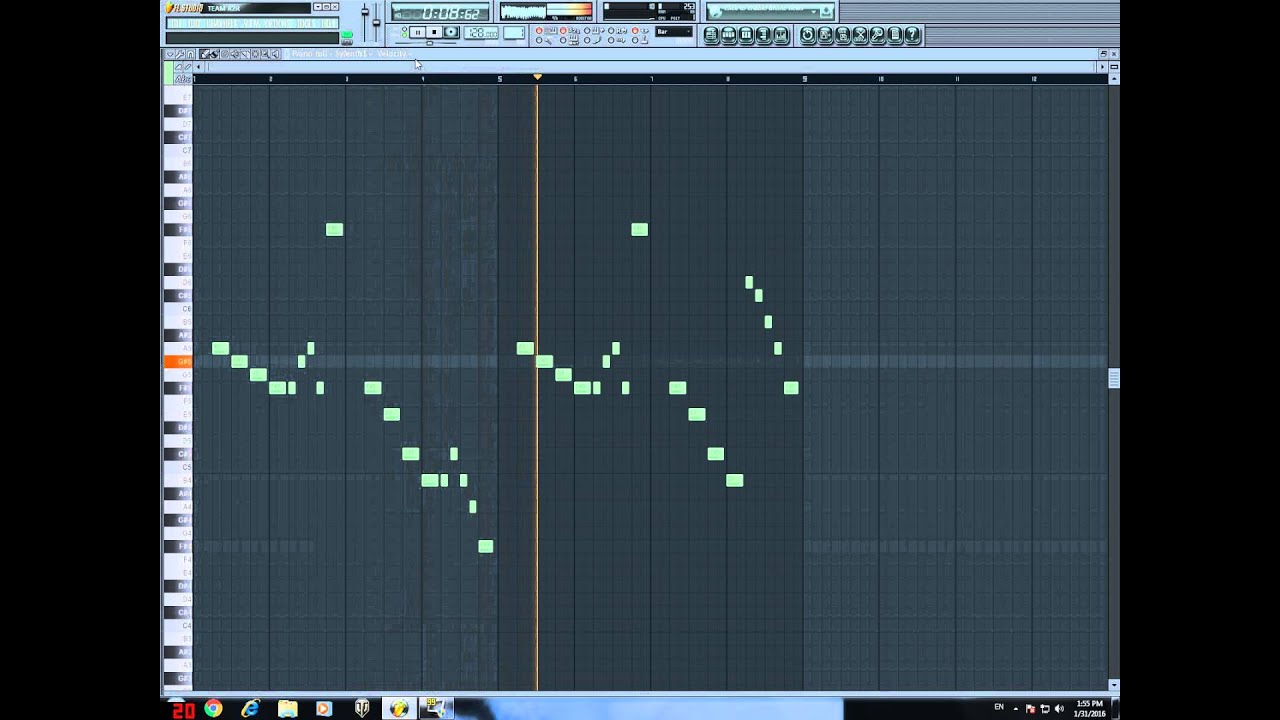Click the tempo display 128.000
This screenshot has width=1280, height=720.
coord(481,33)
